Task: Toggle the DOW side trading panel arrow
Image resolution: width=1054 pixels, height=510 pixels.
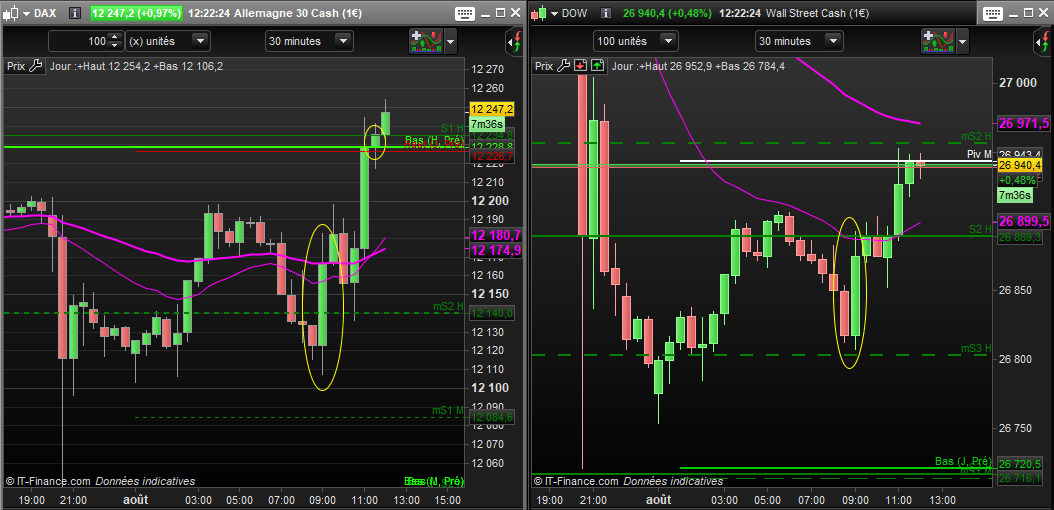Action: tap(1043, 42)
